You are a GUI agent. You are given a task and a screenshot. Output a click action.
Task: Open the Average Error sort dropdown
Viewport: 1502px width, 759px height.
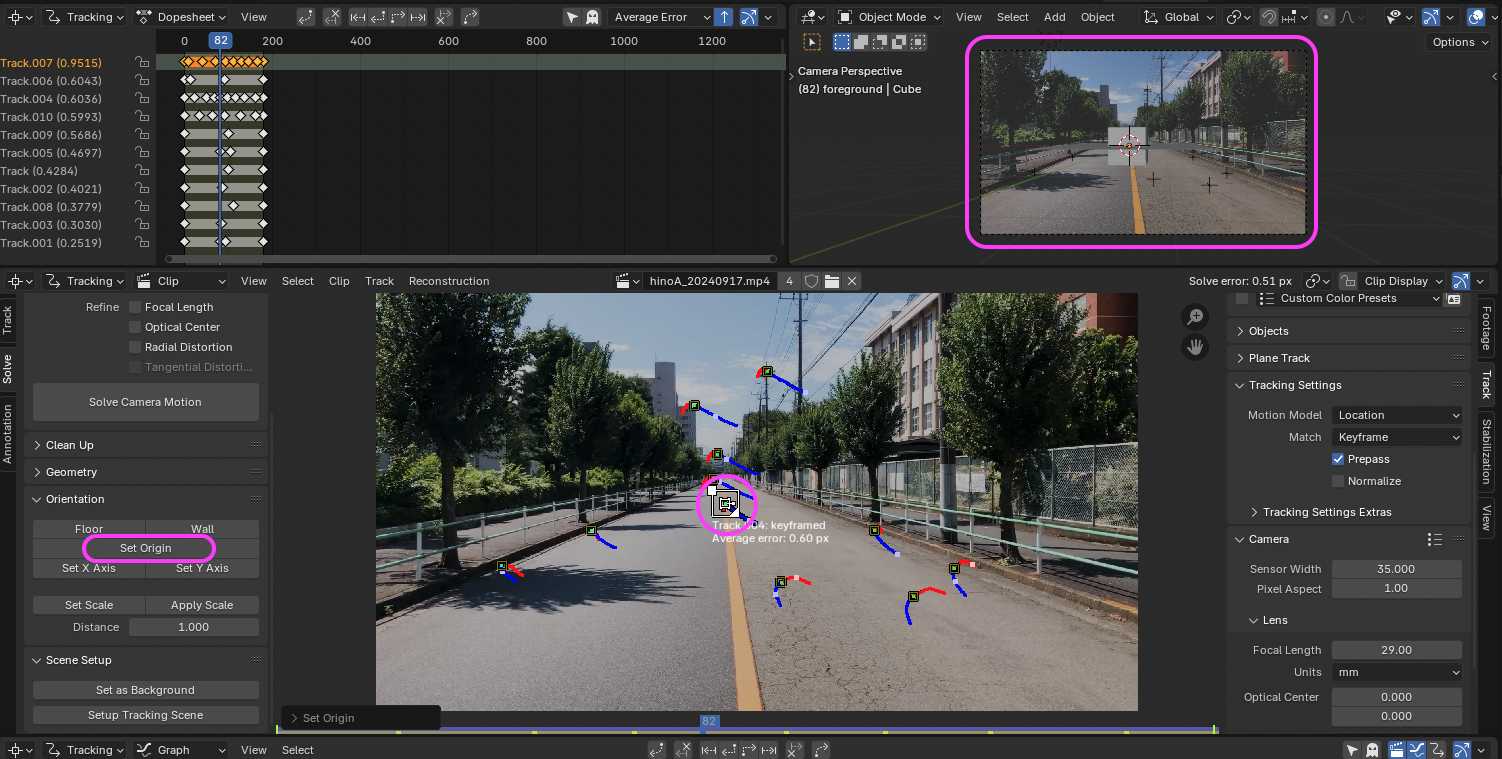[x=660, y=17]
